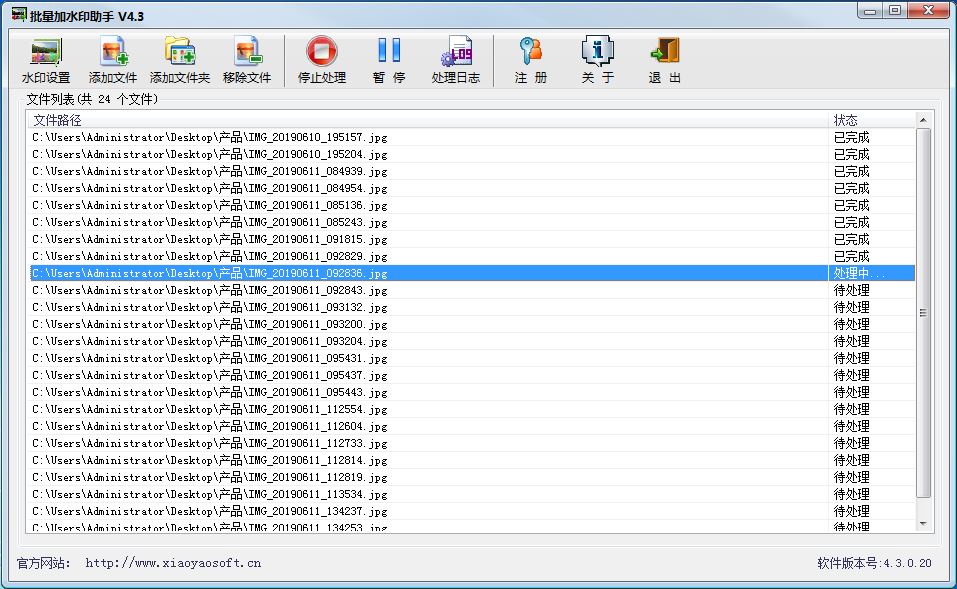957x589 pixels.
Task: Click the vertical scrollbar thumb
Action: (x=923, y=313)
